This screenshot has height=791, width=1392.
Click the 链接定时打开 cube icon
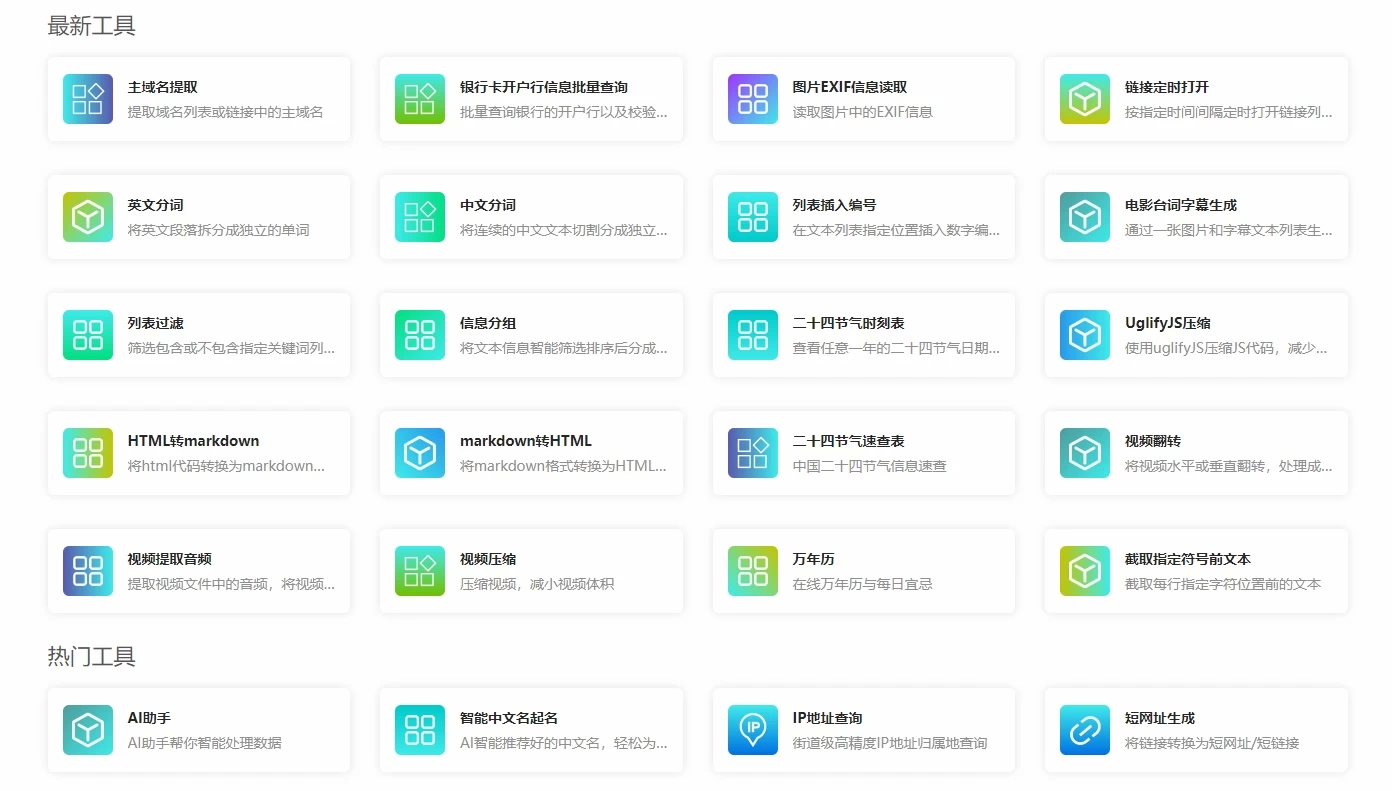pos(1085,99)
